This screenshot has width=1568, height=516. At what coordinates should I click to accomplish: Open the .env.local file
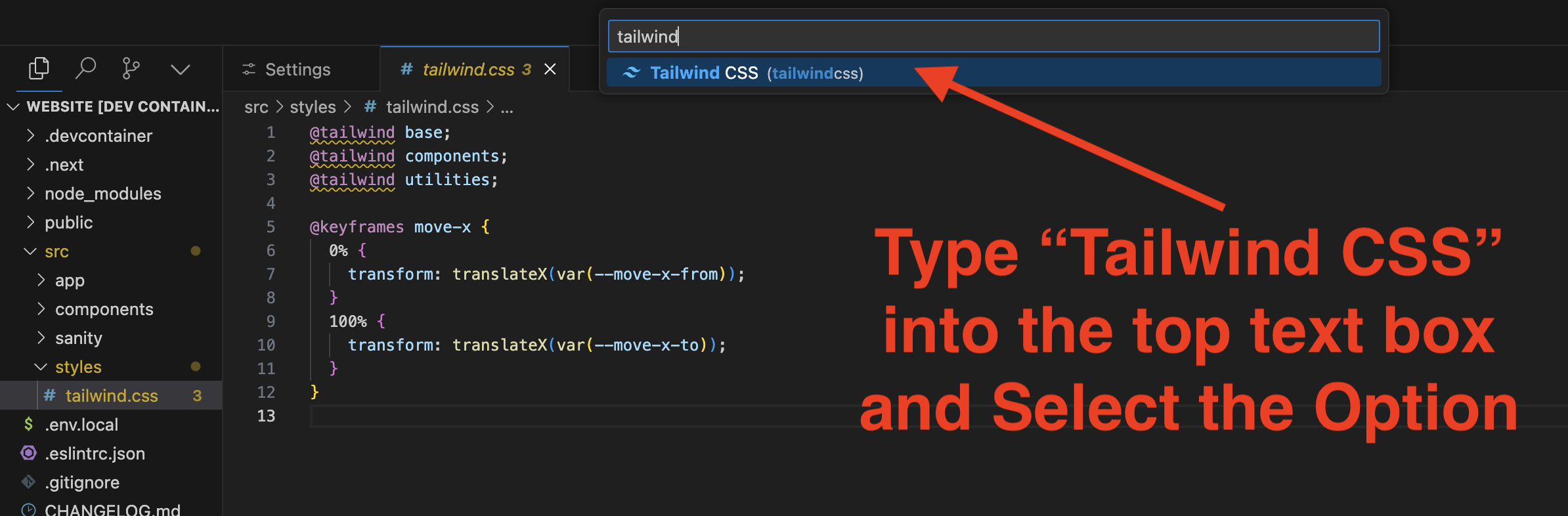tap(111, 424)
